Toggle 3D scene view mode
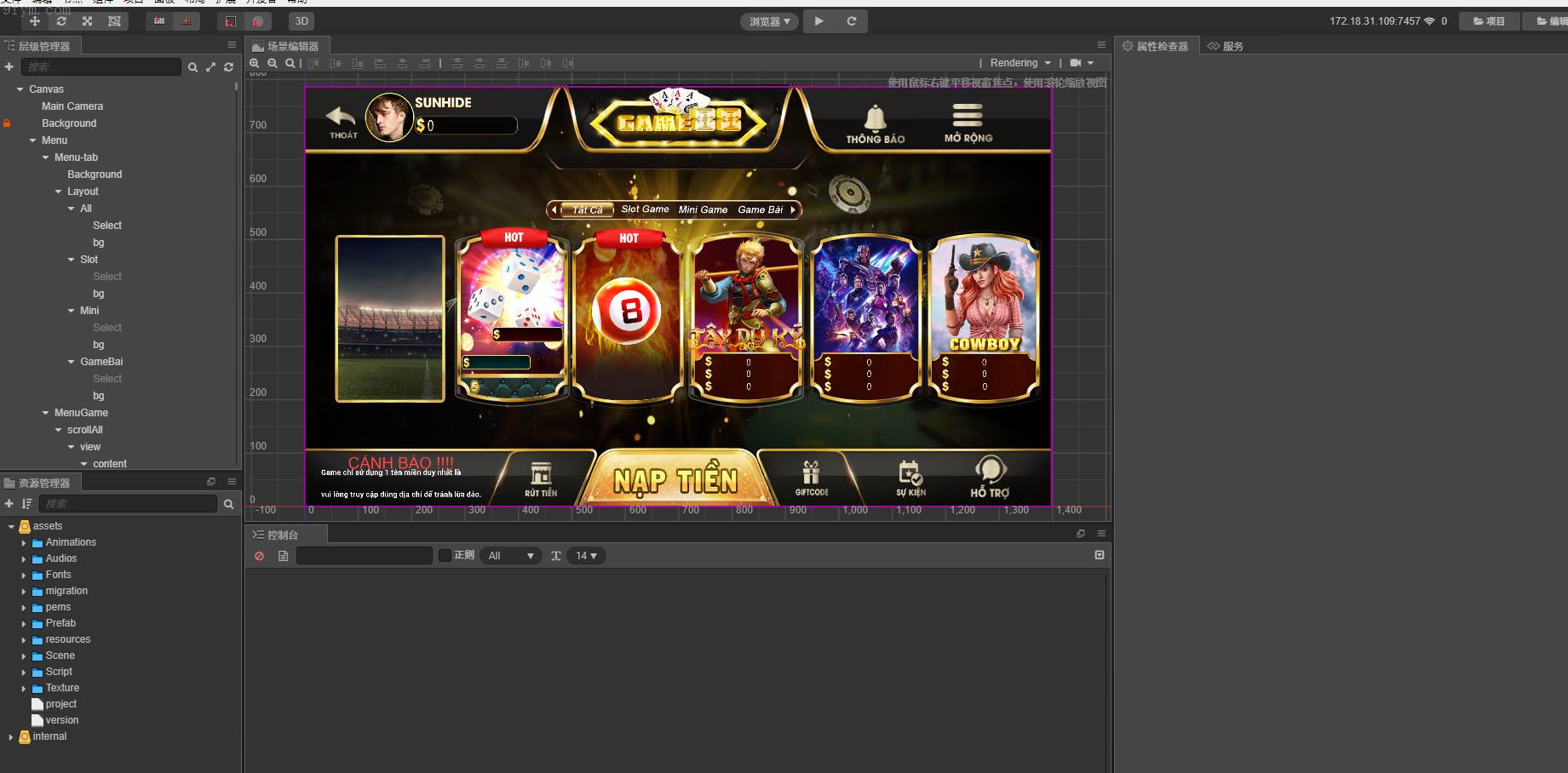 tap(302, 21)
